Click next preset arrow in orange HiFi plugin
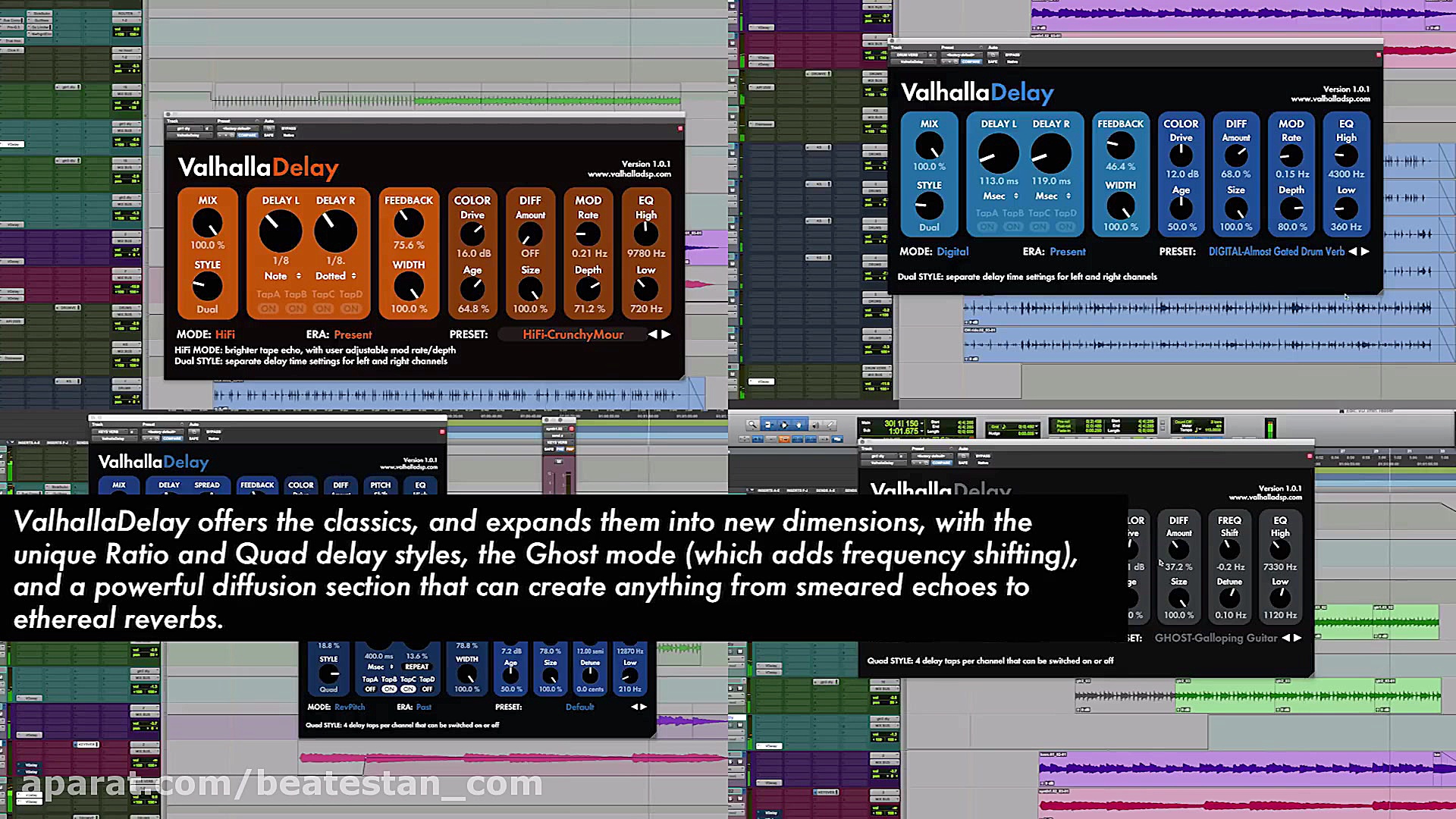1456x819 pixels. click(x=667, y=334)
